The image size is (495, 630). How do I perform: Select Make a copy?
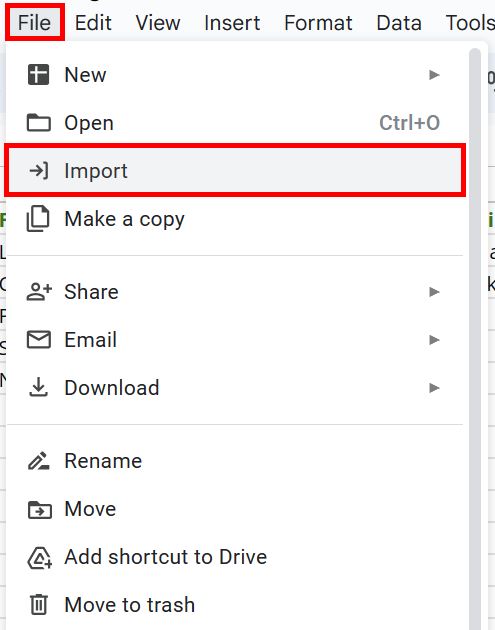click(x=235, y=219)
